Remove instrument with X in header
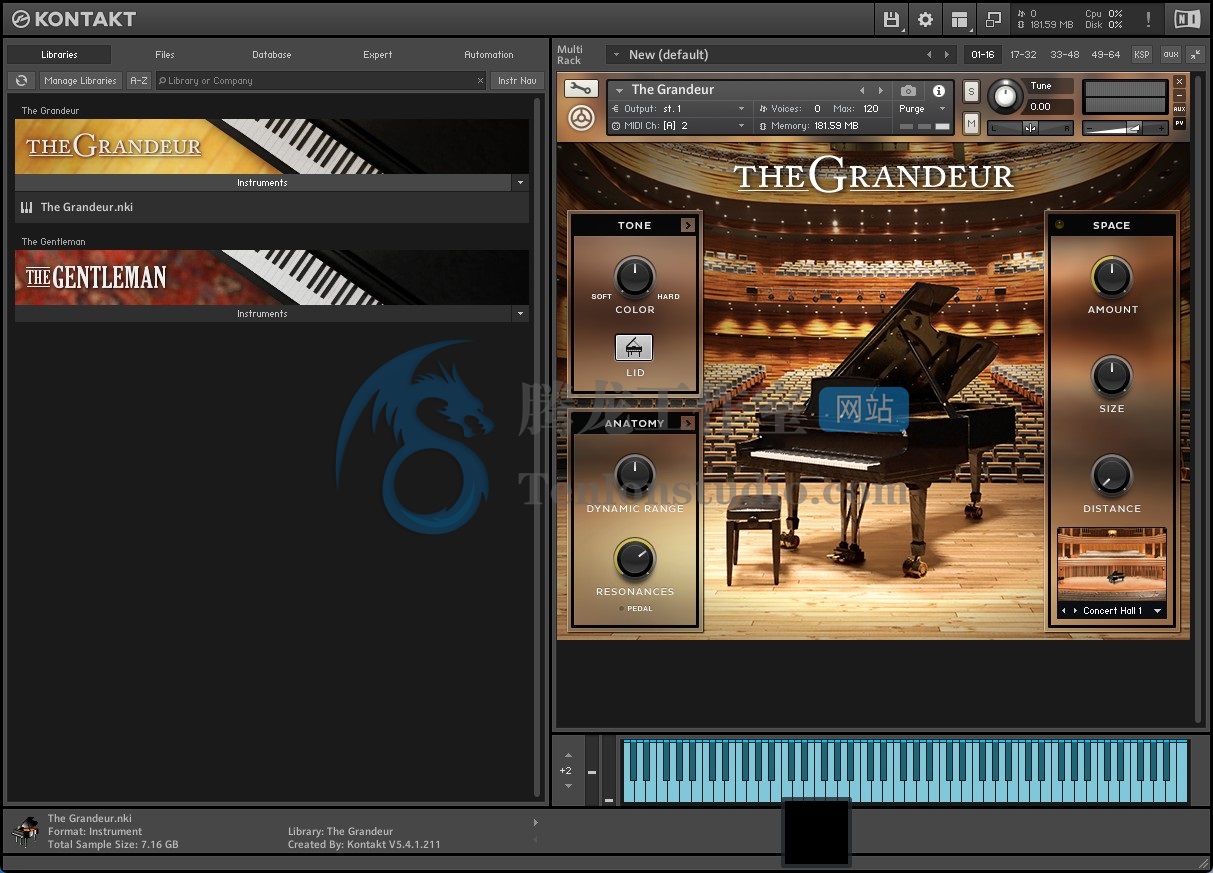This screenshot has height=873, width=1213. (1179, 82)
